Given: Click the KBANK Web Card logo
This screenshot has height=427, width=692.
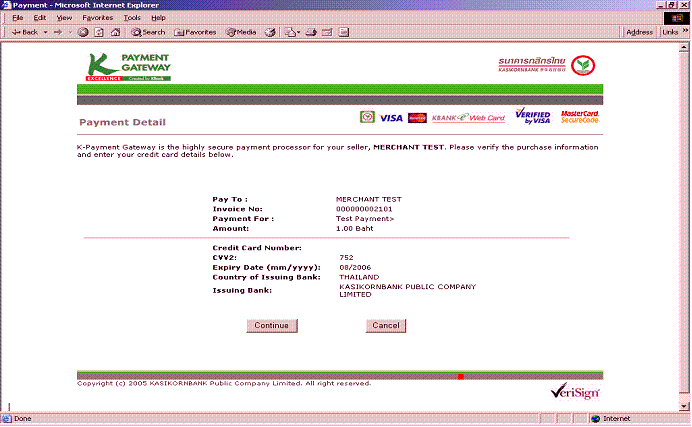Looking at the screenshot, I should pyautogui.click(x=468, y=118).
